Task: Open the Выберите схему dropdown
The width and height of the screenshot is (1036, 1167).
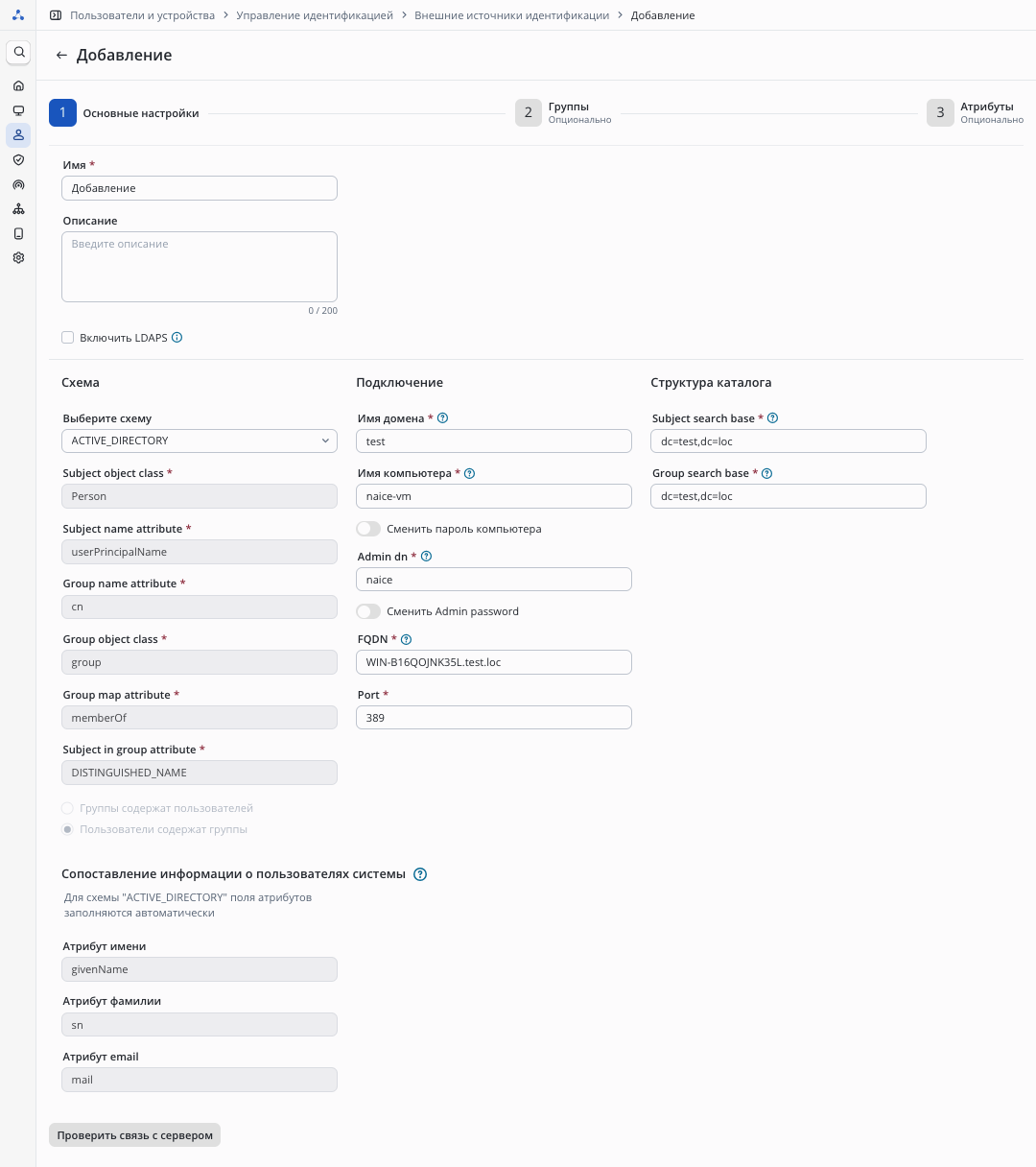Action: 200,441
